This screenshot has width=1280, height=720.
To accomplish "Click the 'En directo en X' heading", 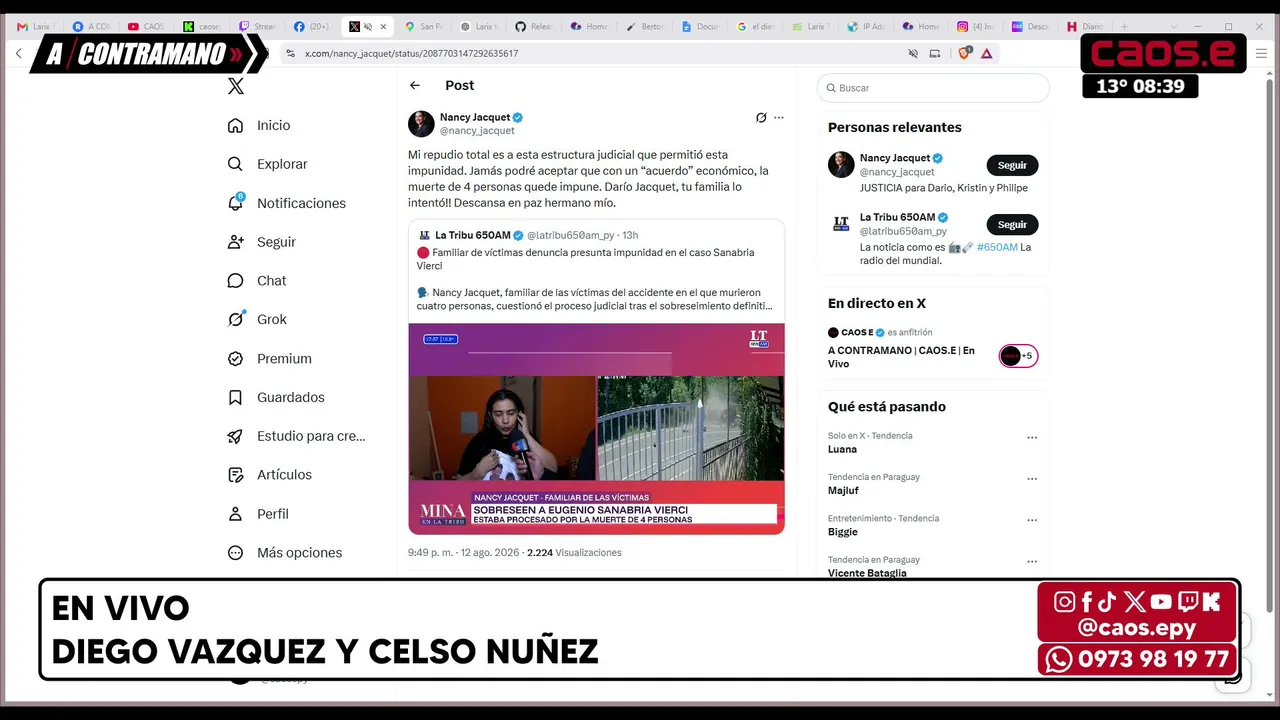I will click(x=877, y=303).
